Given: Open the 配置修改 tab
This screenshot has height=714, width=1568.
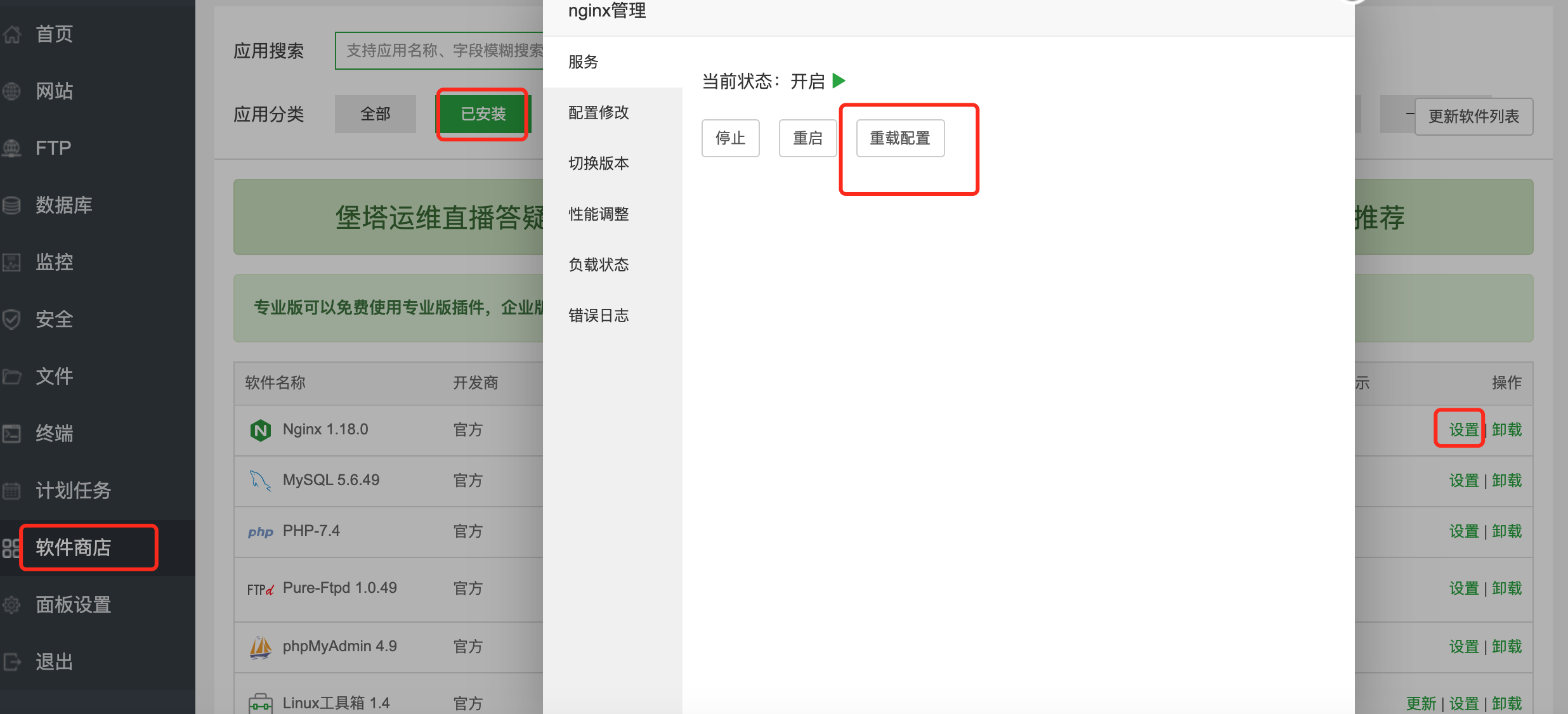Looking at the screenshot, I should click(x=598, y=113).
